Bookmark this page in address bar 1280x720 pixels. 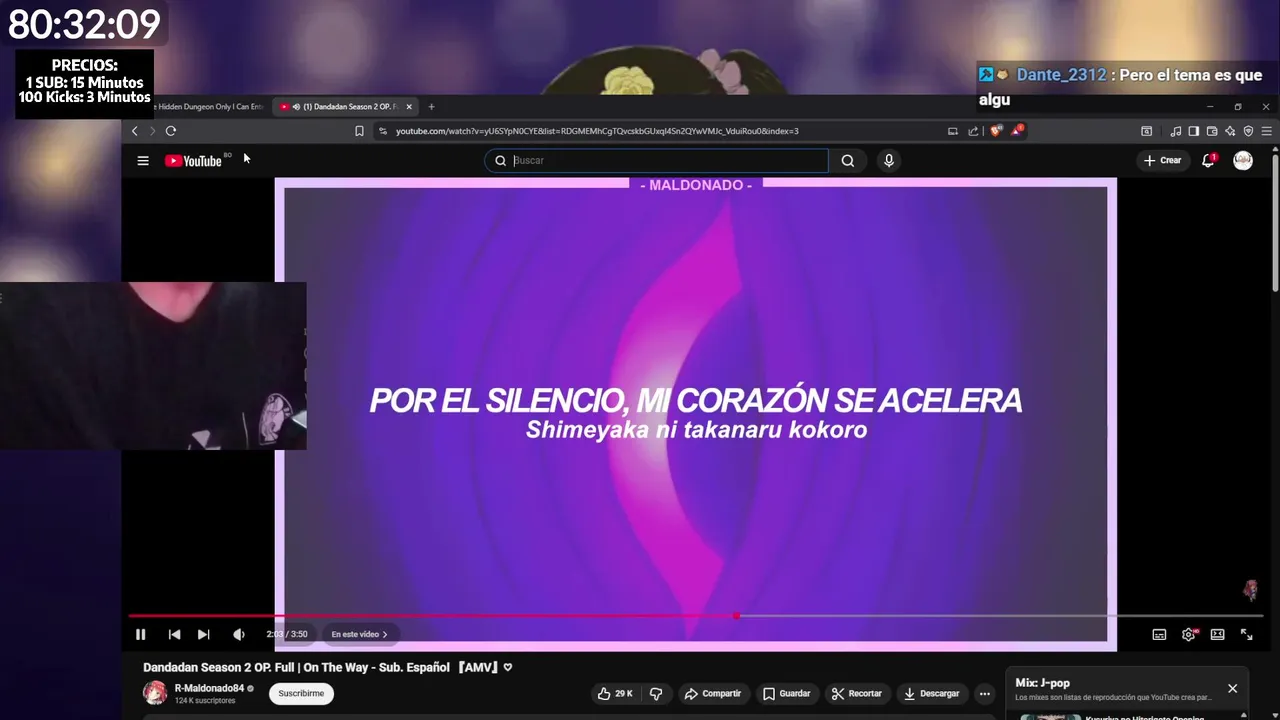click(x=359, y=131)
